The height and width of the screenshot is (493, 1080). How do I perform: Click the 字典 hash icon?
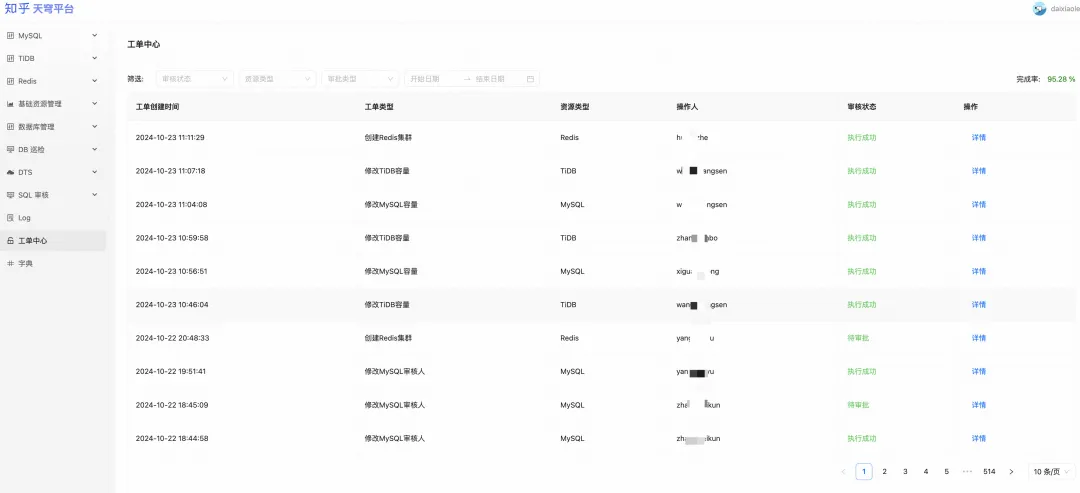(10, 264)
